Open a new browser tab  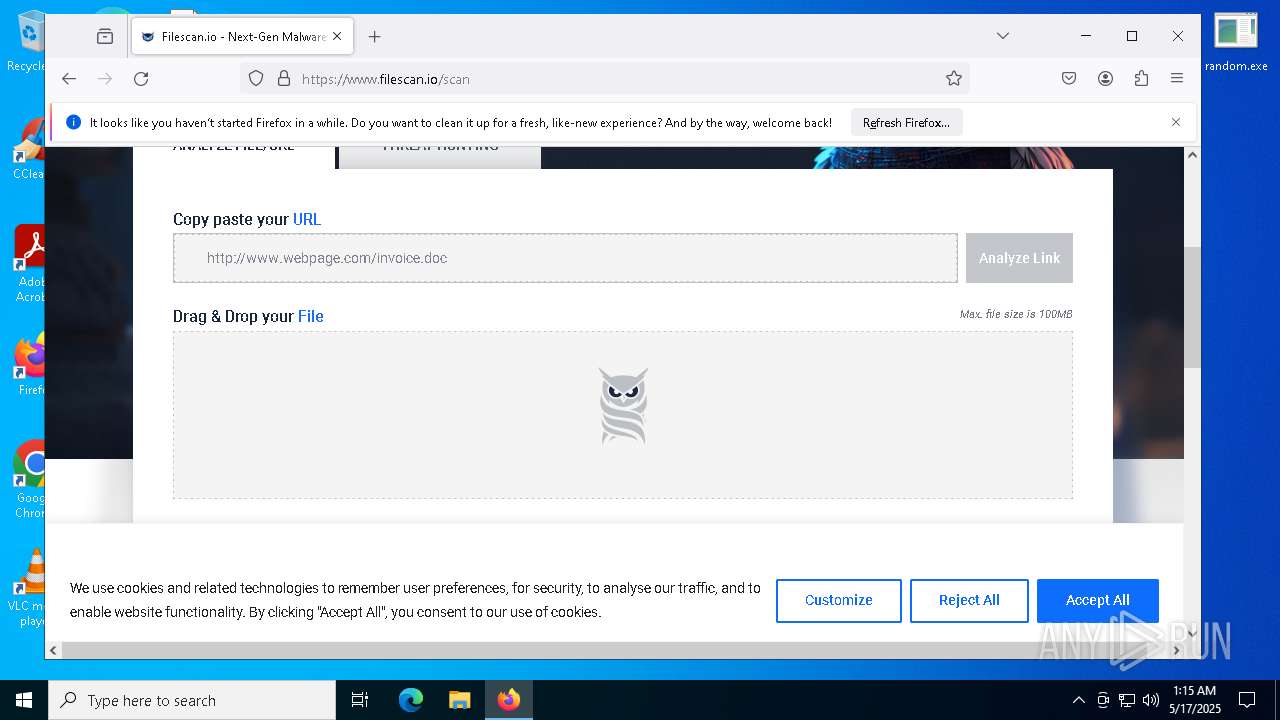coord(375,37)
